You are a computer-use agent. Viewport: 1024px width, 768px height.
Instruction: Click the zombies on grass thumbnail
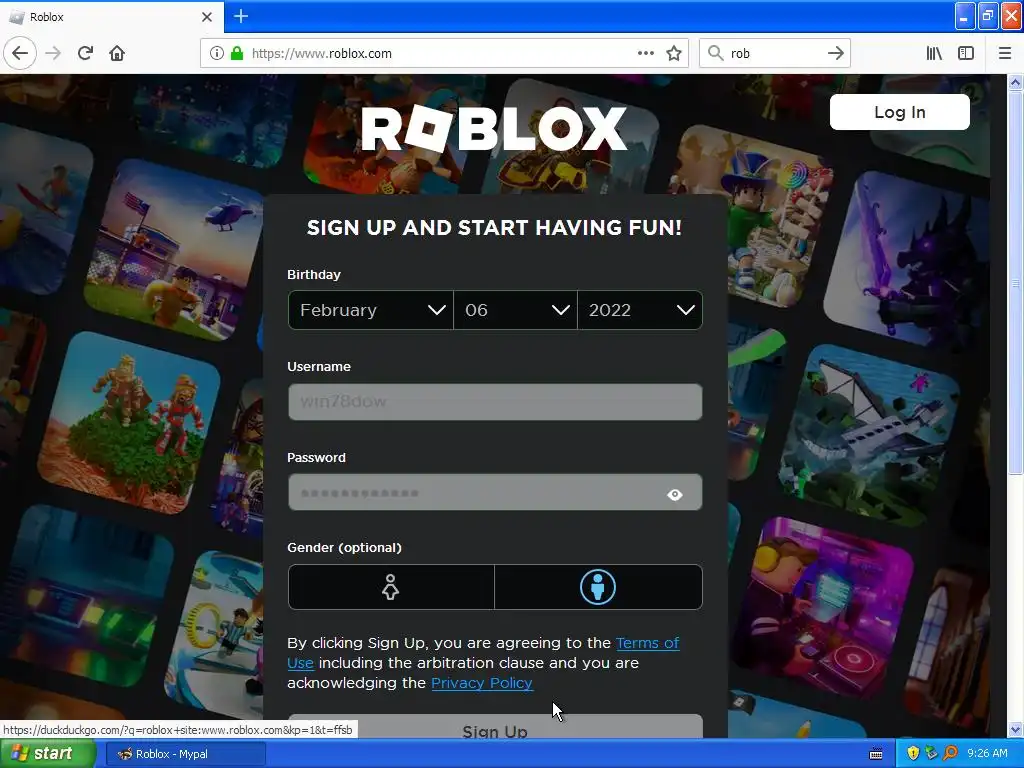pyautogui.click(x=130, y=423)
